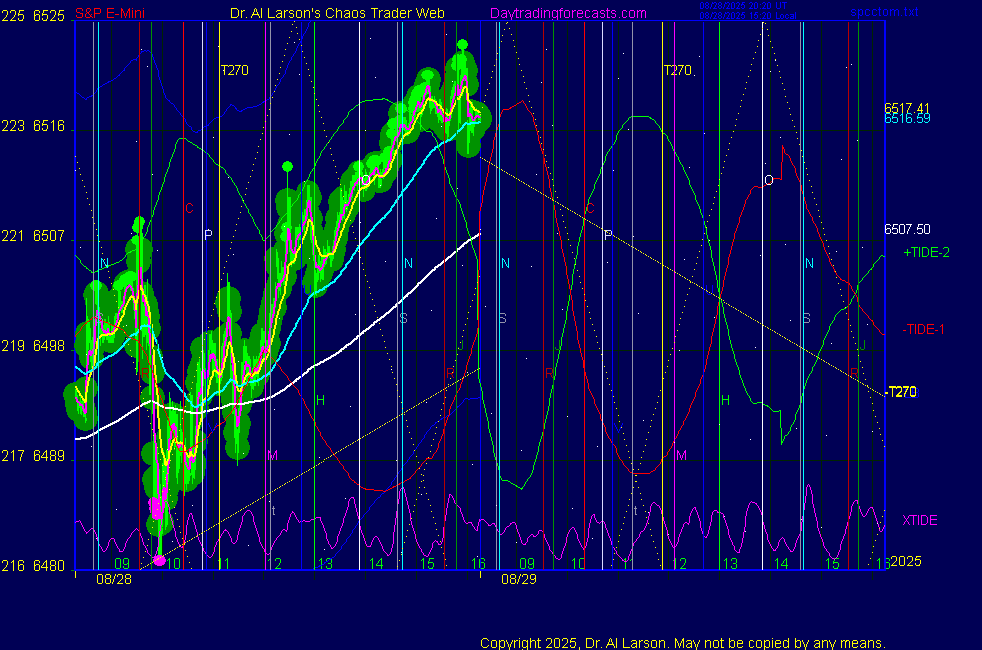Click the green H marker on 08/29 chart

[x=726, y=401]
